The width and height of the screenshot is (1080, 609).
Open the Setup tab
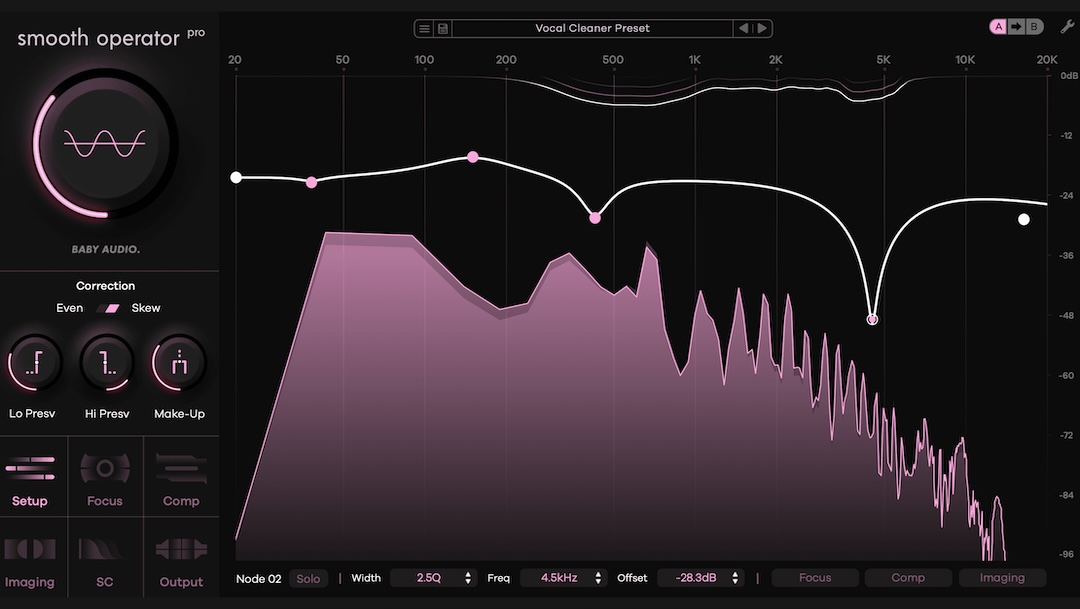point(30,477)
